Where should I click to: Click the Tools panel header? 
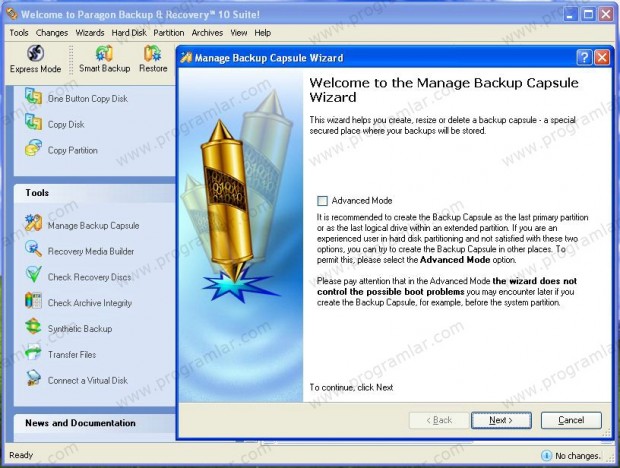(95, 193)
